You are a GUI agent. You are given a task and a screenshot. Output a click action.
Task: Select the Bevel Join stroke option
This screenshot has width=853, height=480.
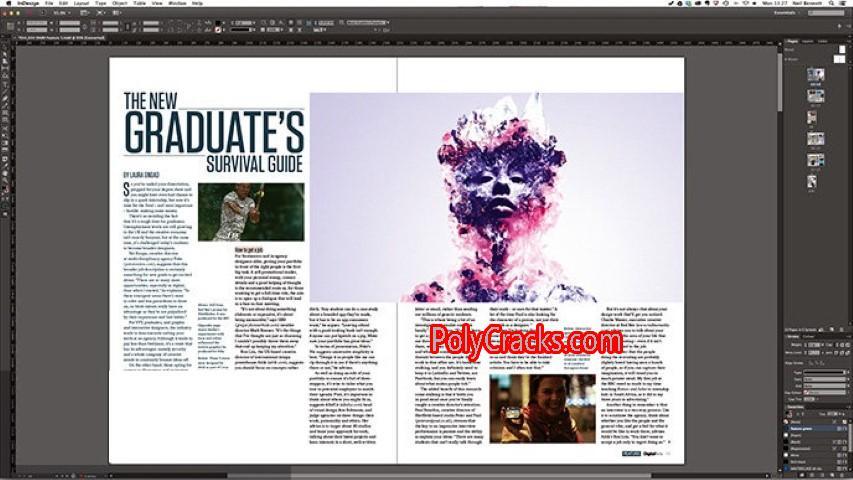click(848, 353)
